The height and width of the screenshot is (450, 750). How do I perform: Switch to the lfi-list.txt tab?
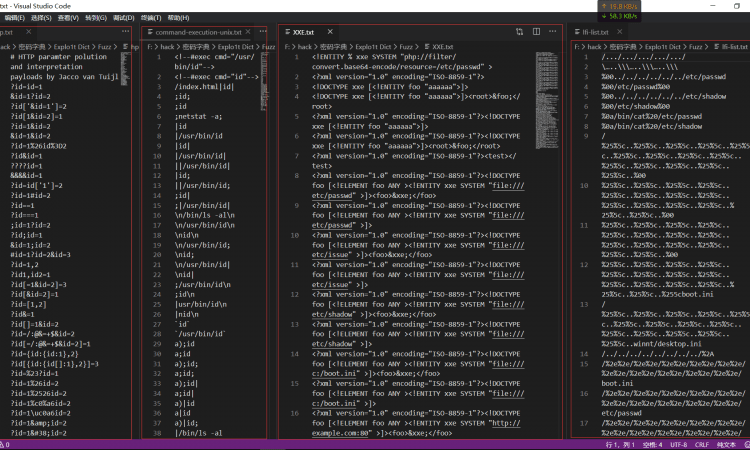[x=596, y=32]
